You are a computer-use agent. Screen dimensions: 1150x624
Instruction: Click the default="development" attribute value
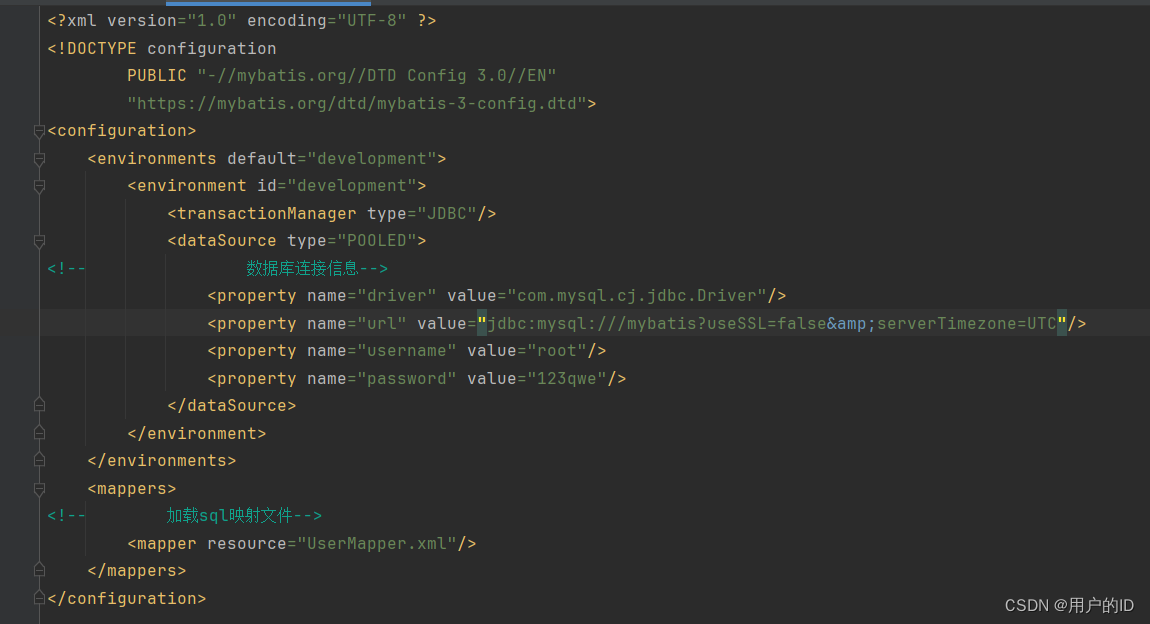tap(370, 158)
